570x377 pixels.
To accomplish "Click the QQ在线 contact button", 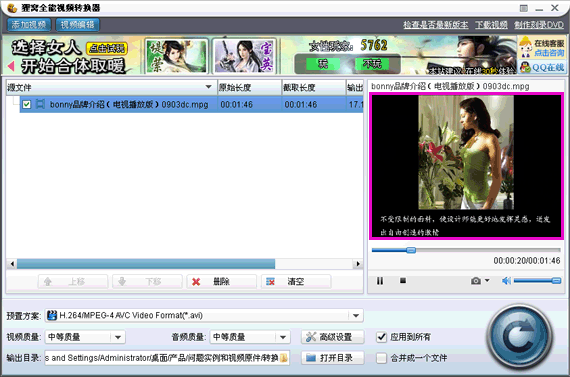I will click(x=542, y=67).
